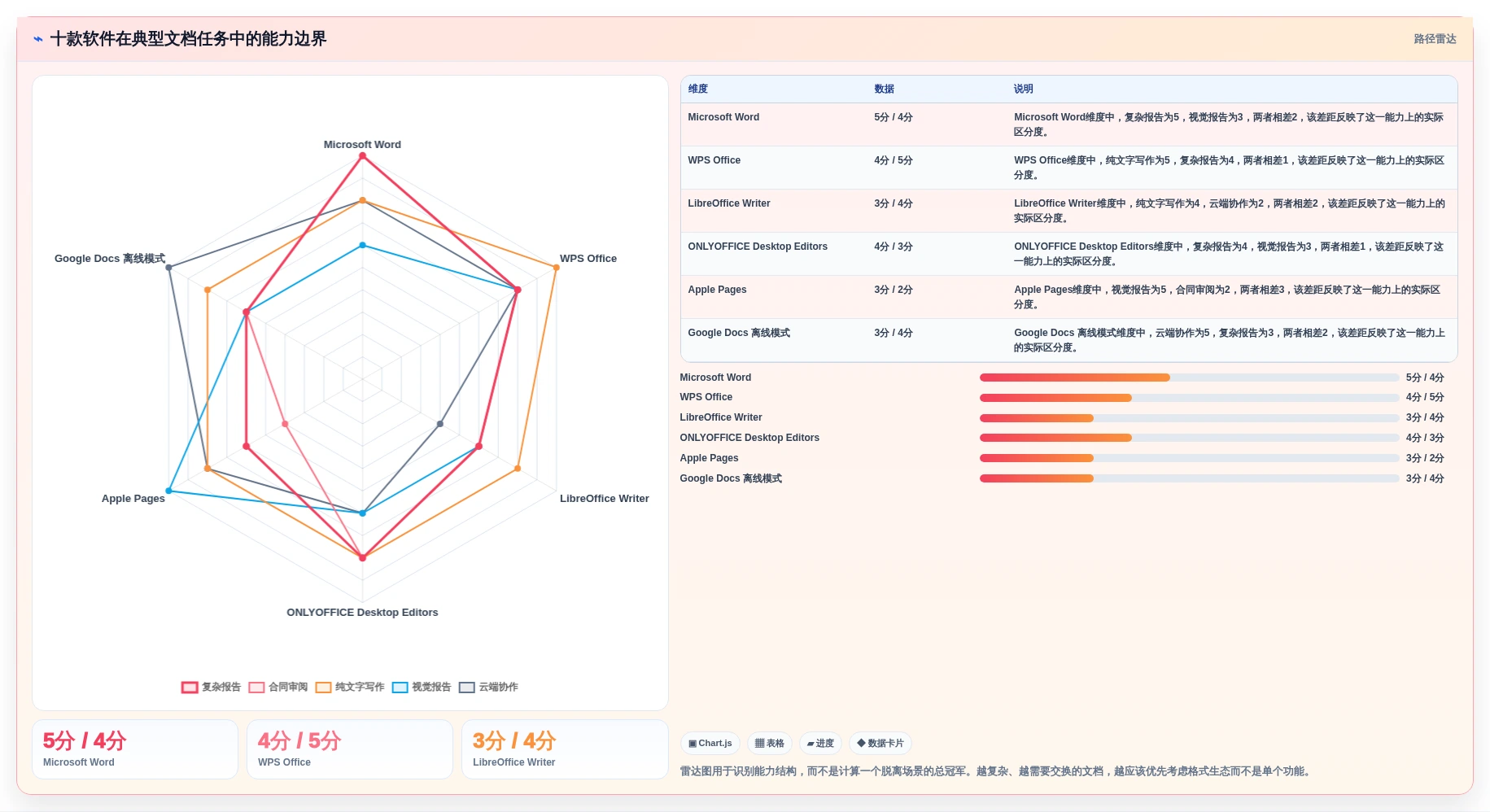
Task: Select the 进度 chip
Action: coord(820,743)
